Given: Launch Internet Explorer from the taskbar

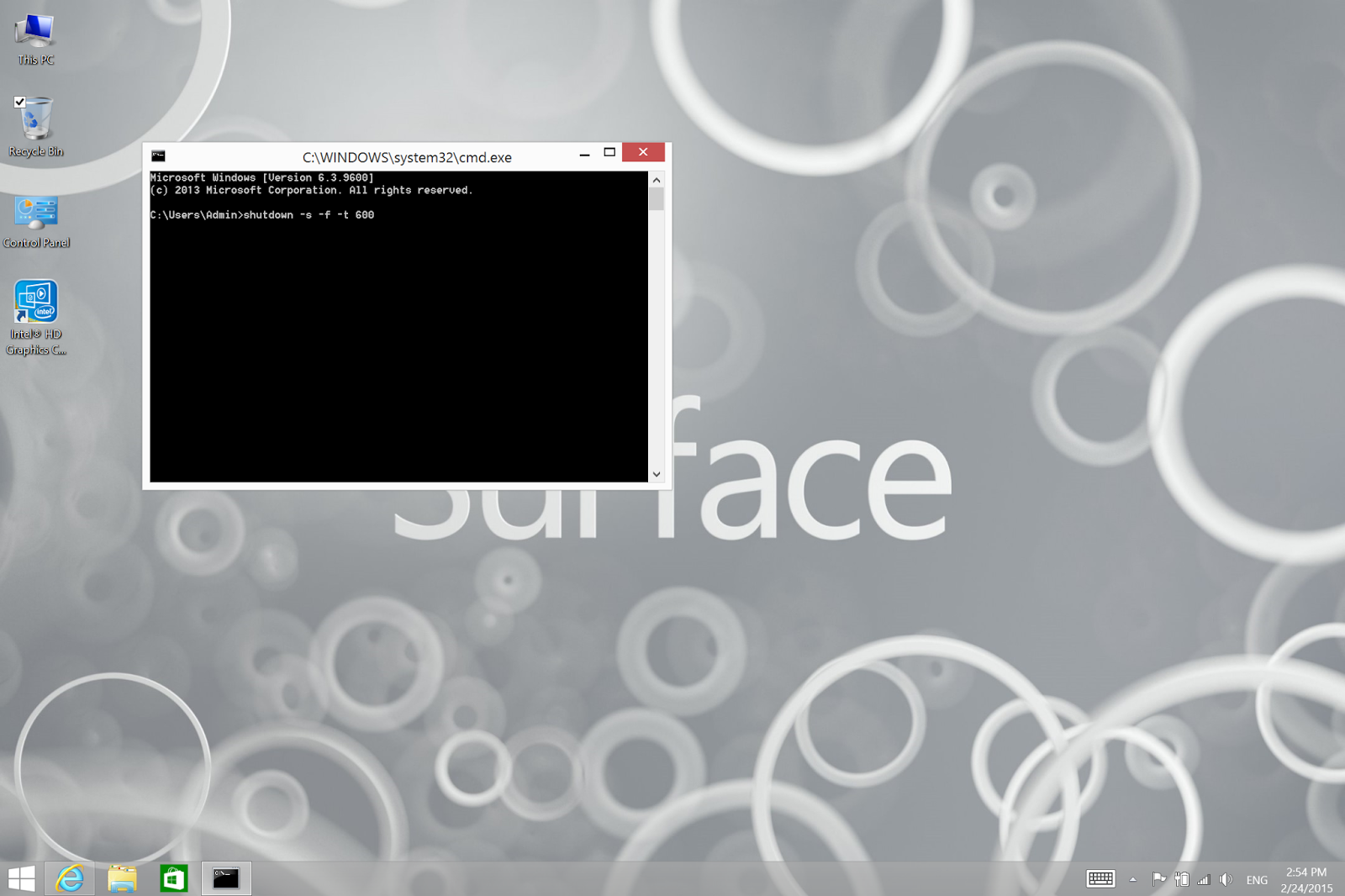Looking at the screenshot, I should 70,879.
